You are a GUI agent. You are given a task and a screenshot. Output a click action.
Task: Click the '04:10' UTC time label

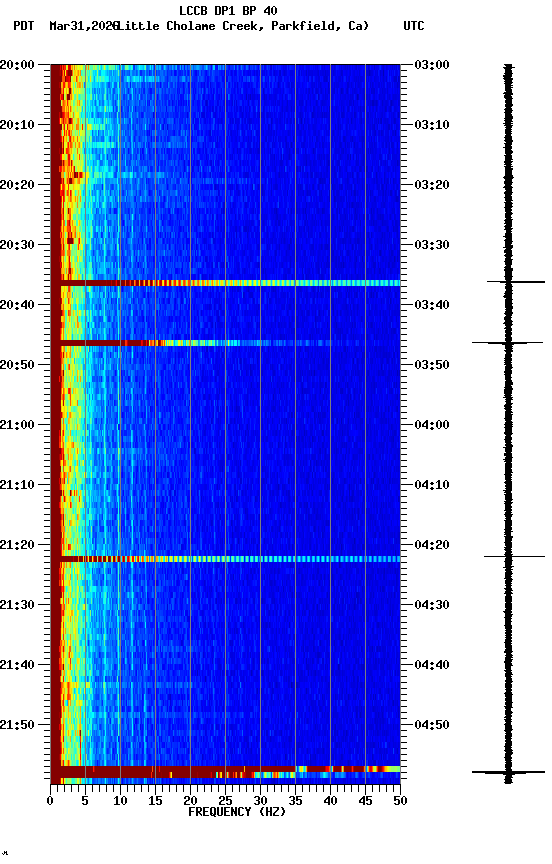pos(432,485)
